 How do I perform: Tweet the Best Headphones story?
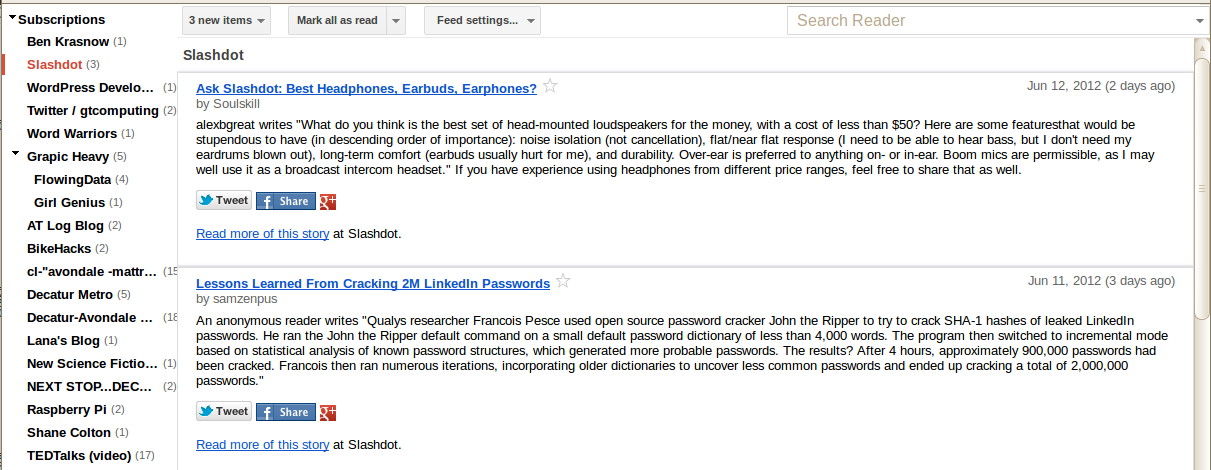tap(223, 200)
